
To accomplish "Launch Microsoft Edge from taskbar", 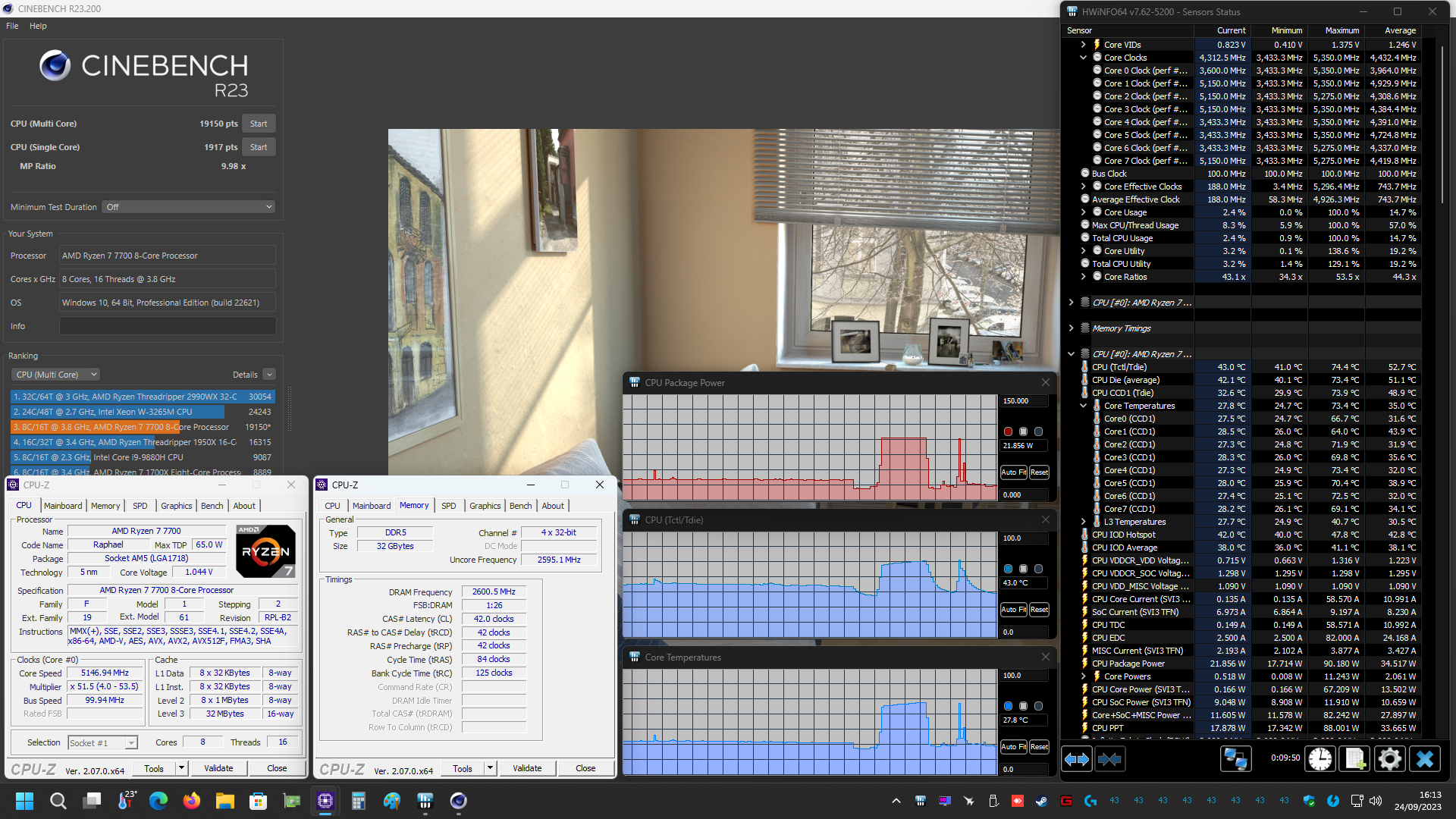I will point(158,801).
